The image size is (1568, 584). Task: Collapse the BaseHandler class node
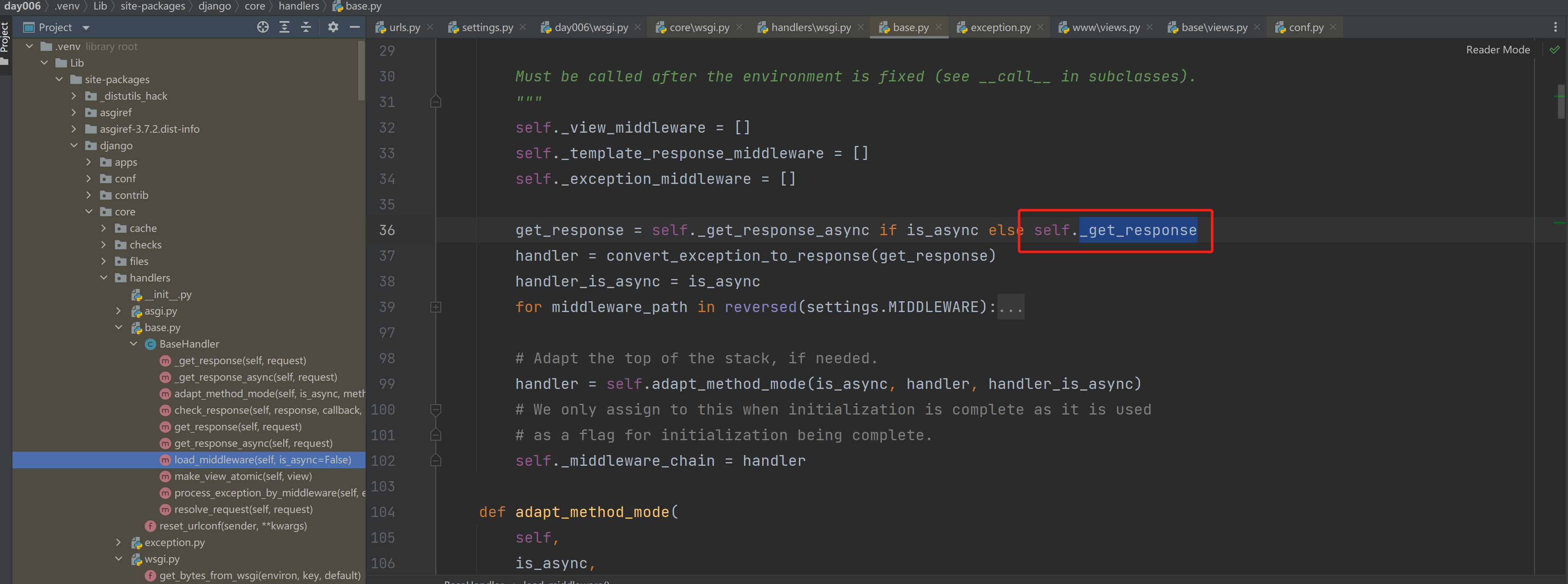[133, 344]
